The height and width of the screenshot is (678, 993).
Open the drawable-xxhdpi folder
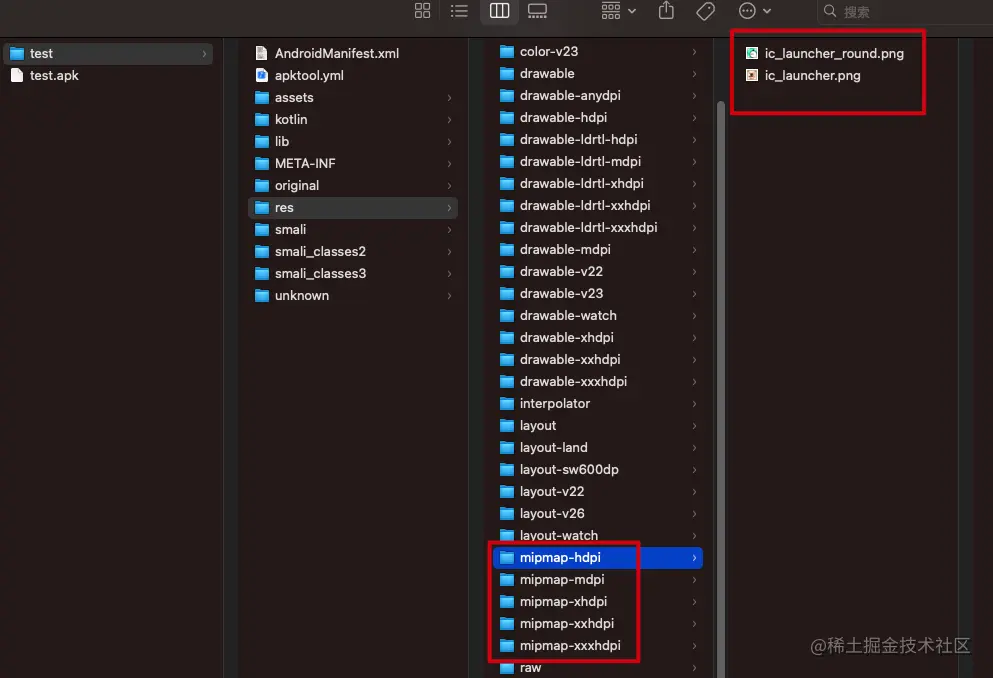[598, 360]
